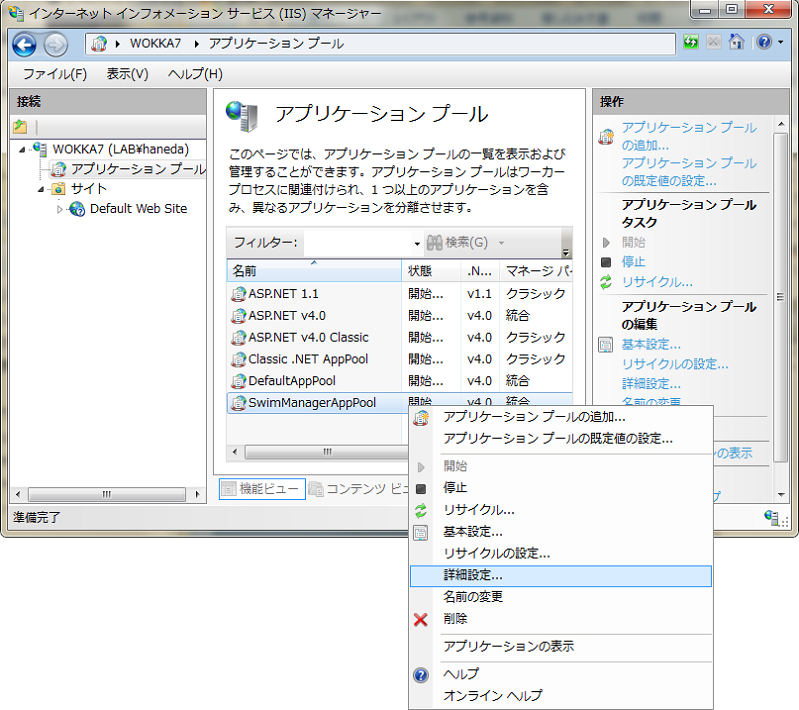Collapse the サイト tree node

click(41, 189)
